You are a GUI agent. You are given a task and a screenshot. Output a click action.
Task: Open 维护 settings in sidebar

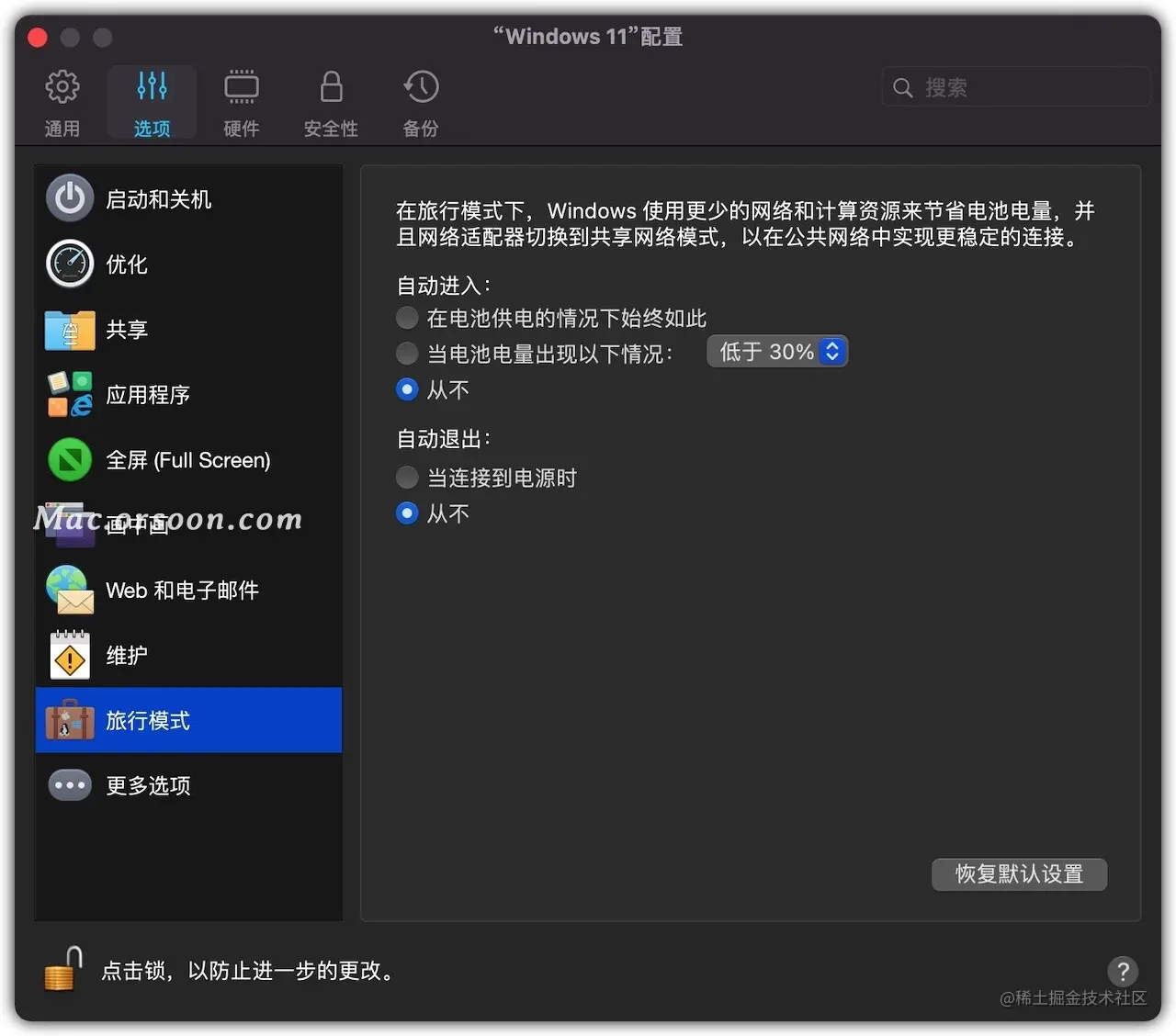point(188,655)
